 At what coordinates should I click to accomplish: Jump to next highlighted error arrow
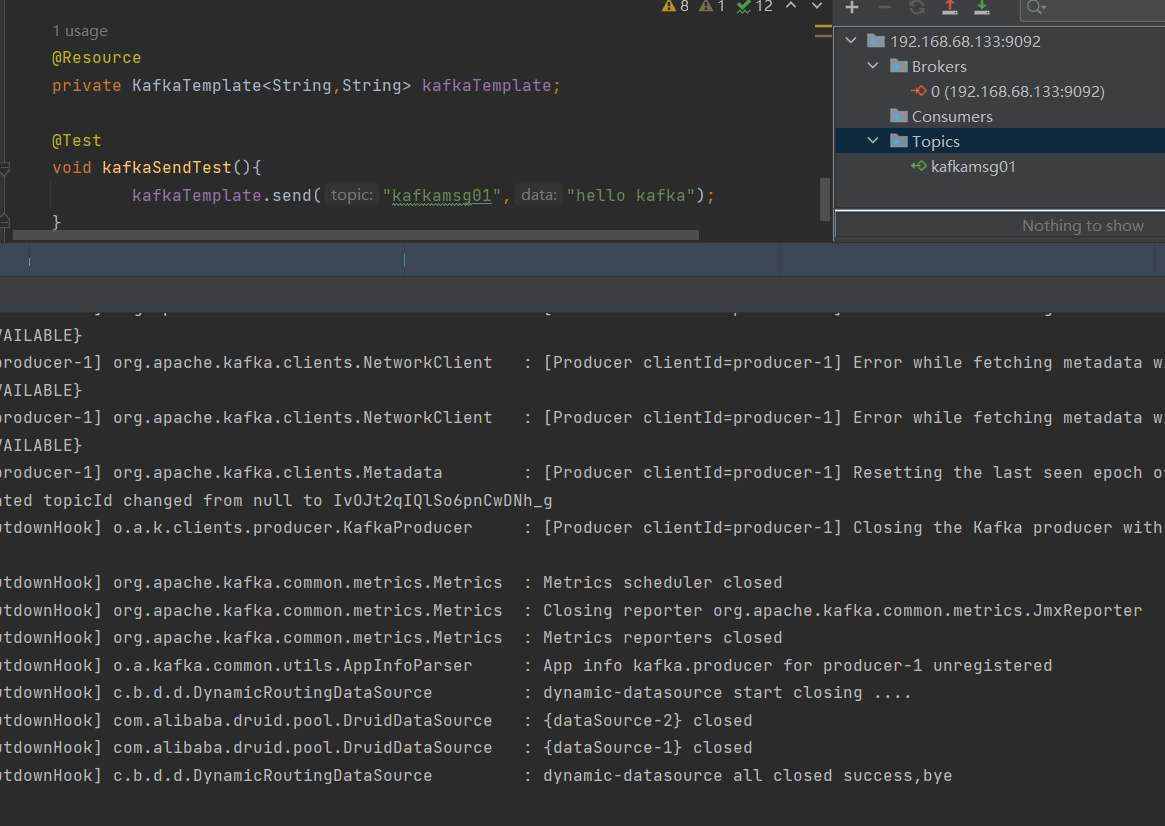coord(816,6)
